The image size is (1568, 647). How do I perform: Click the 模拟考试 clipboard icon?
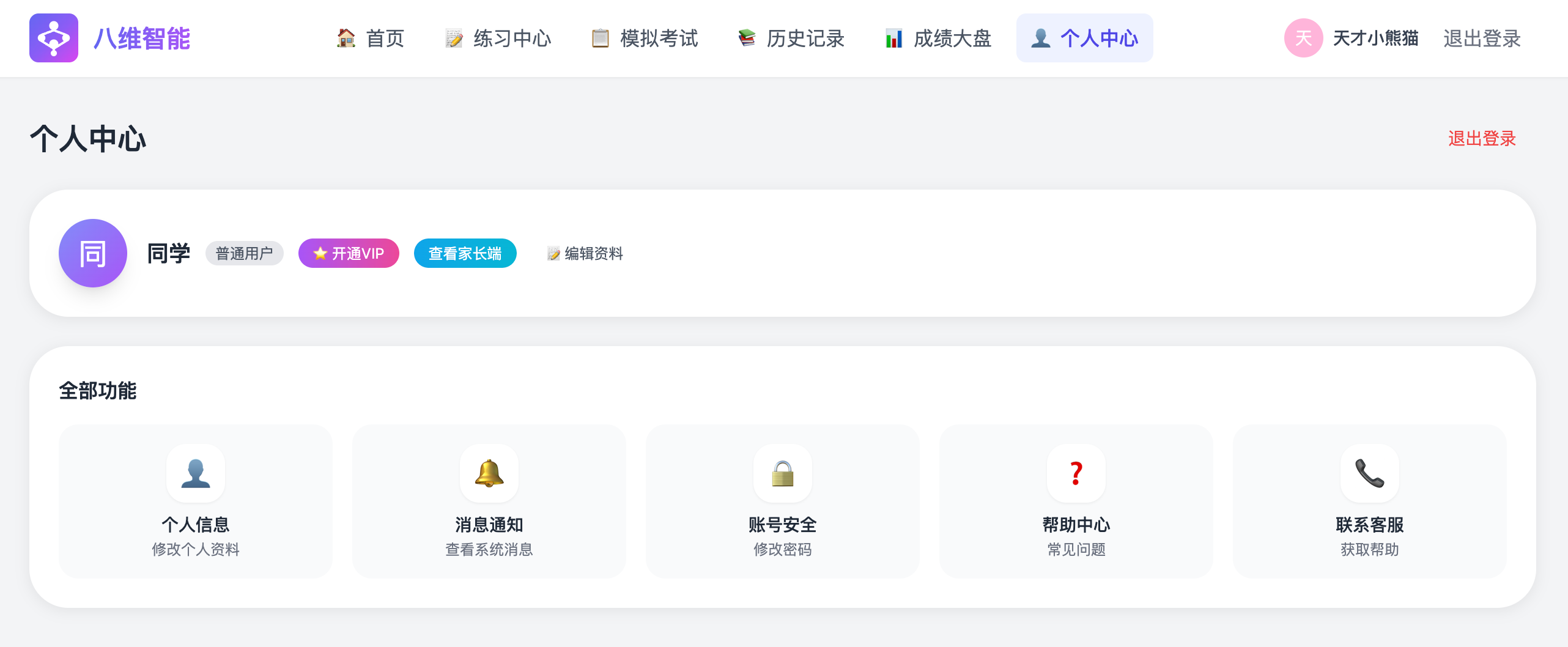click(601, 38)
